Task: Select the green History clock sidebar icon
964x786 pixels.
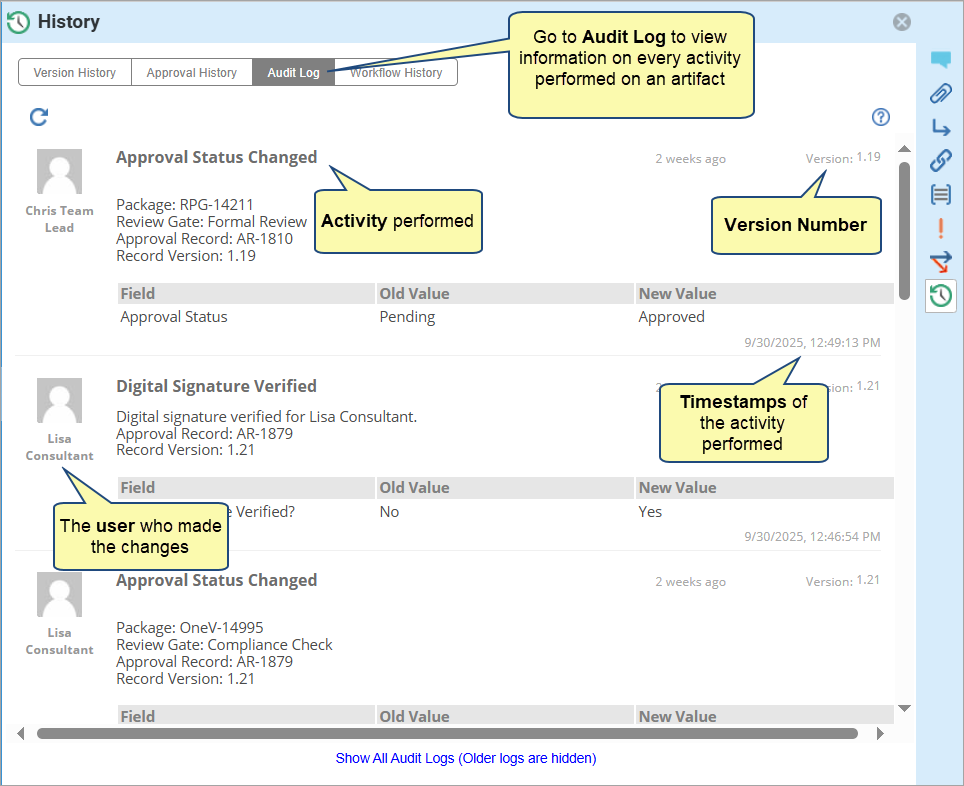Action: pos(940,295)
